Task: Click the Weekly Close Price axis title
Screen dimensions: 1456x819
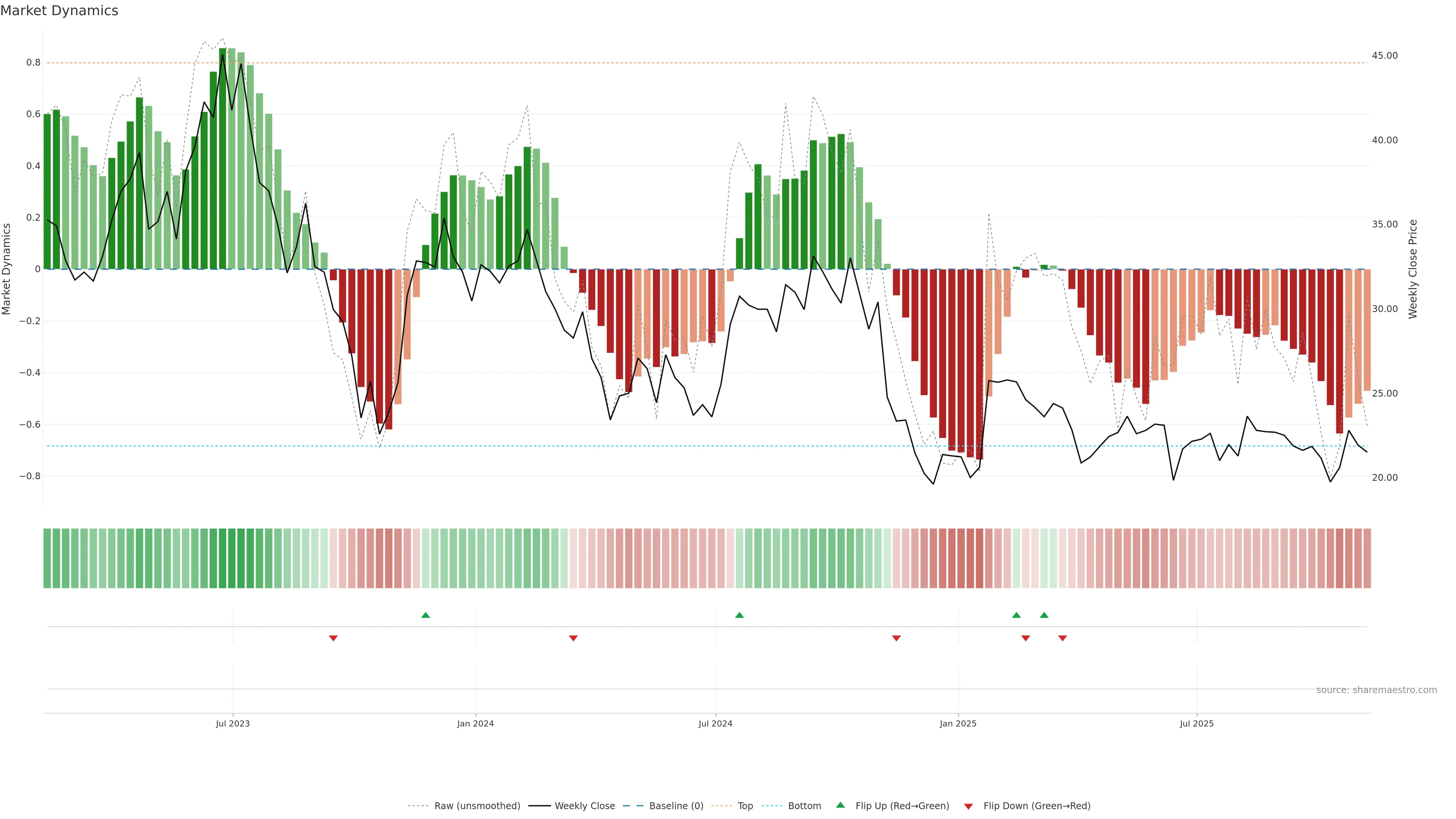Action: tap(1412, 269)
